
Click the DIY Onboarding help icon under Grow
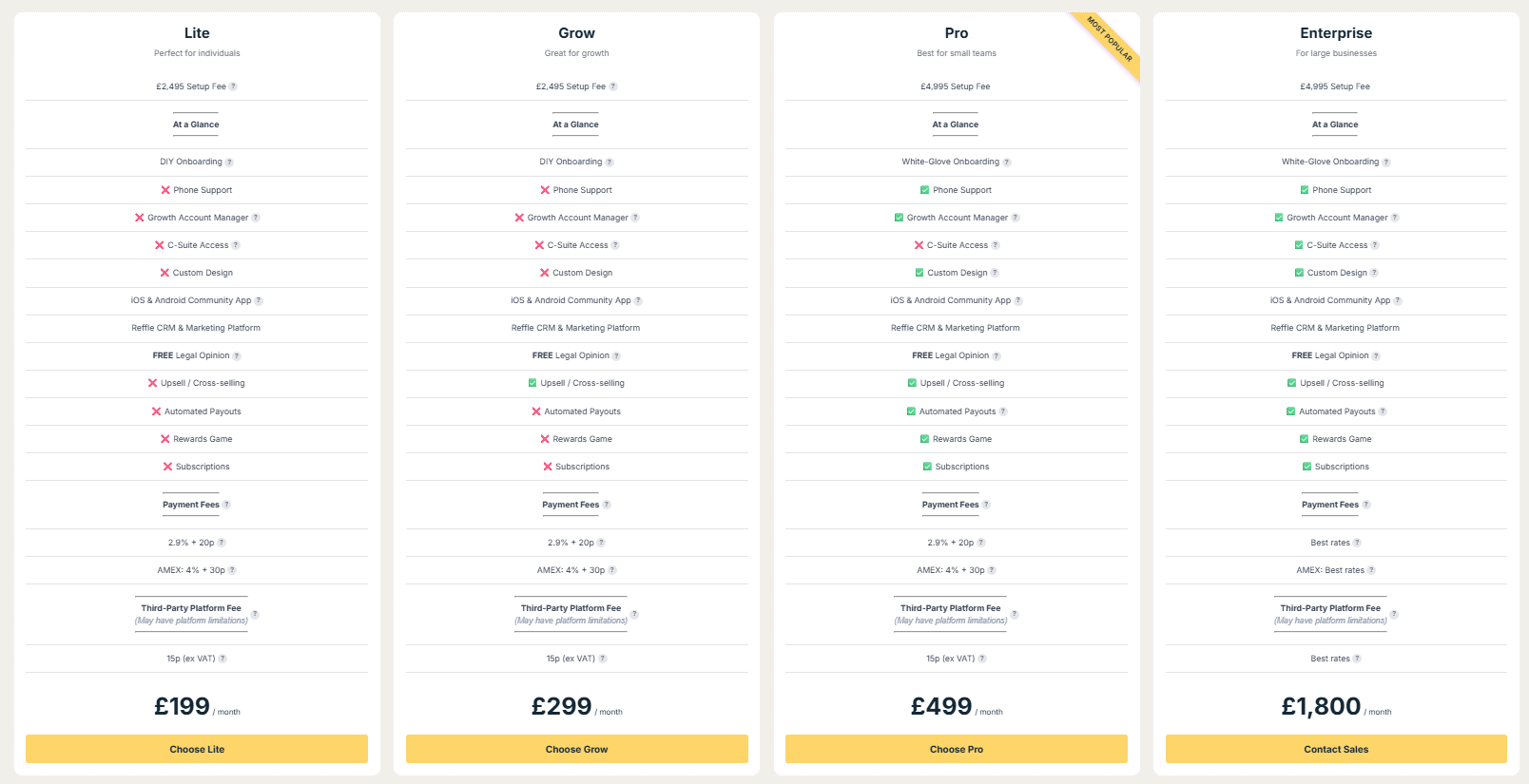coord(609,162)
